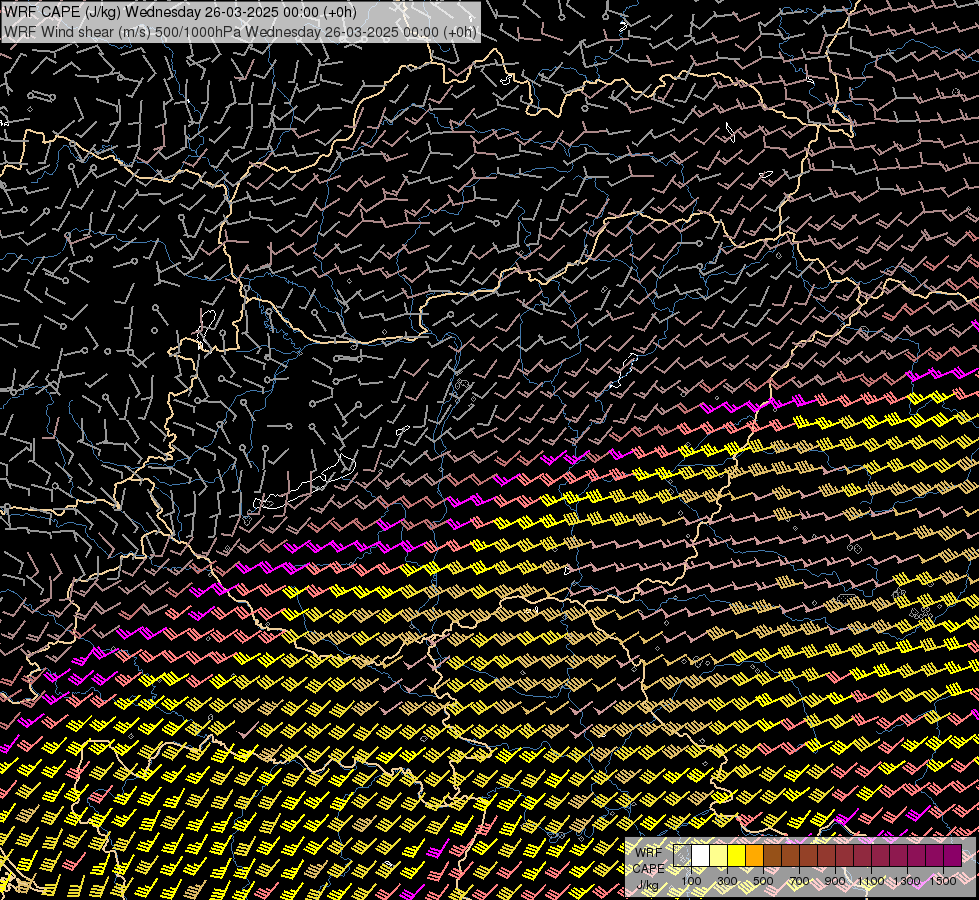The image size is (979, 900).
Task: Click the legend value 500
Action: [x=763, y=881]
